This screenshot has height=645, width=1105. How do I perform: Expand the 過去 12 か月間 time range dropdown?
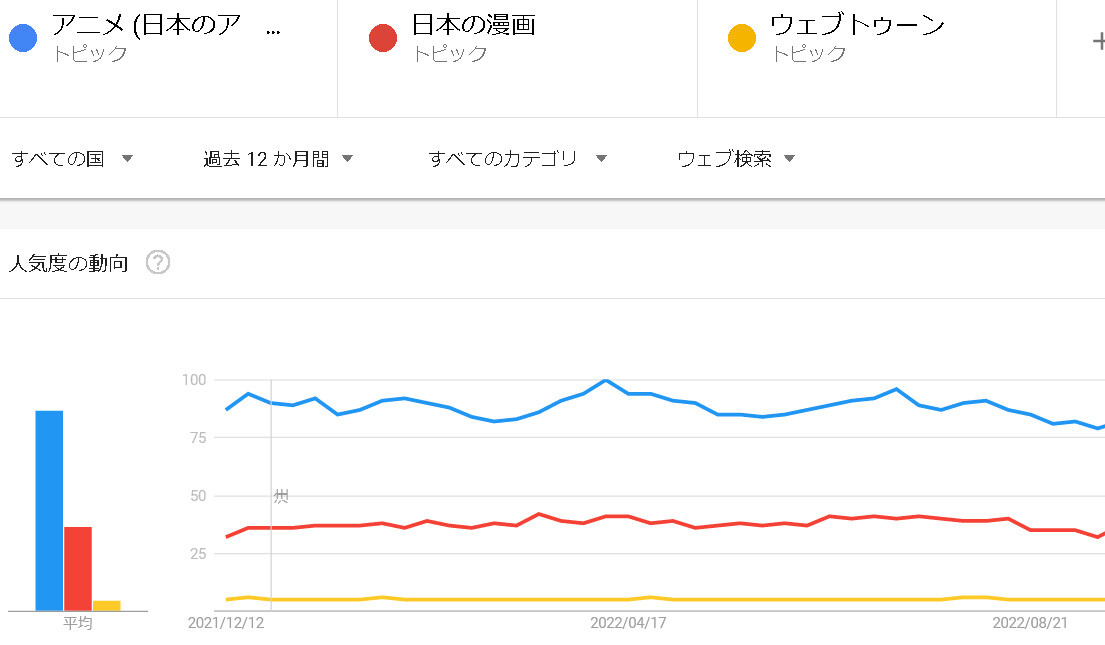(278, 159)
